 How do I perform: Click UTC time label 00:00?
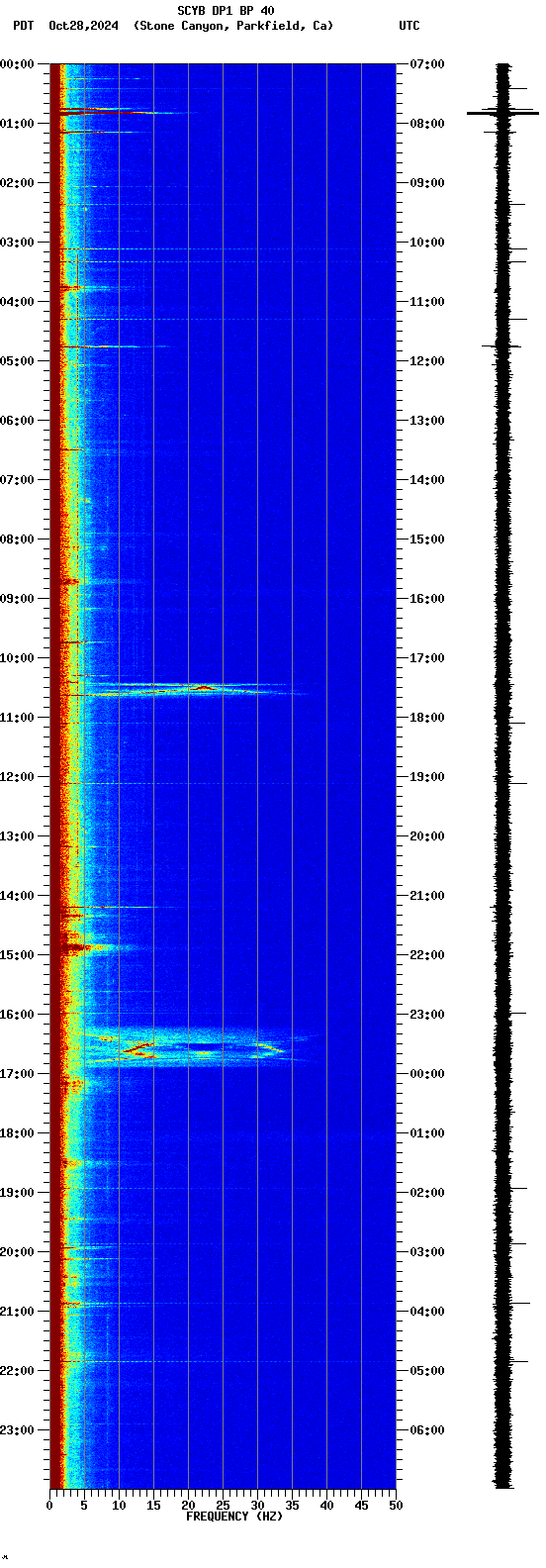(x=427, y=1074)
